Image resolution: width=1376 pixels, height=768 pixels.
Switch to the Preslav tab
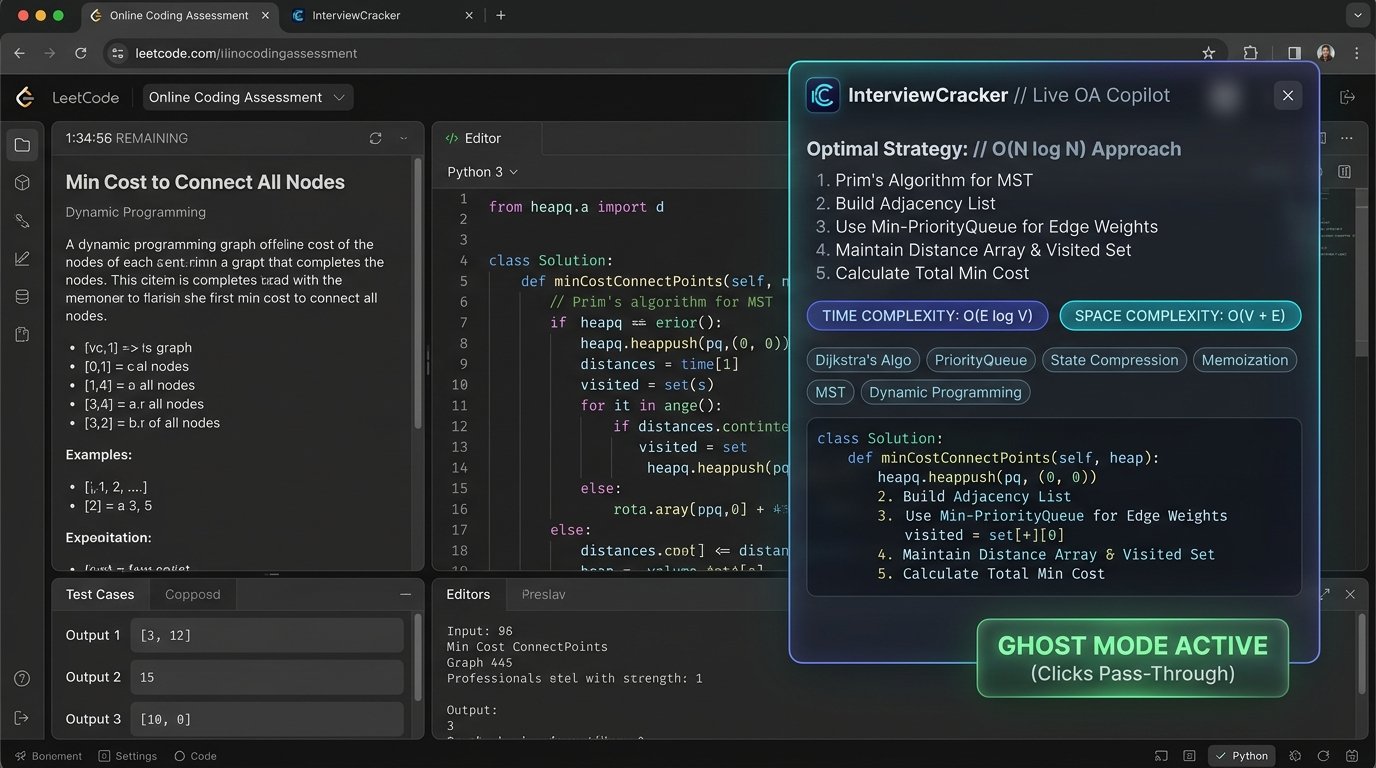pyautogui.click(x=543, y=594)
